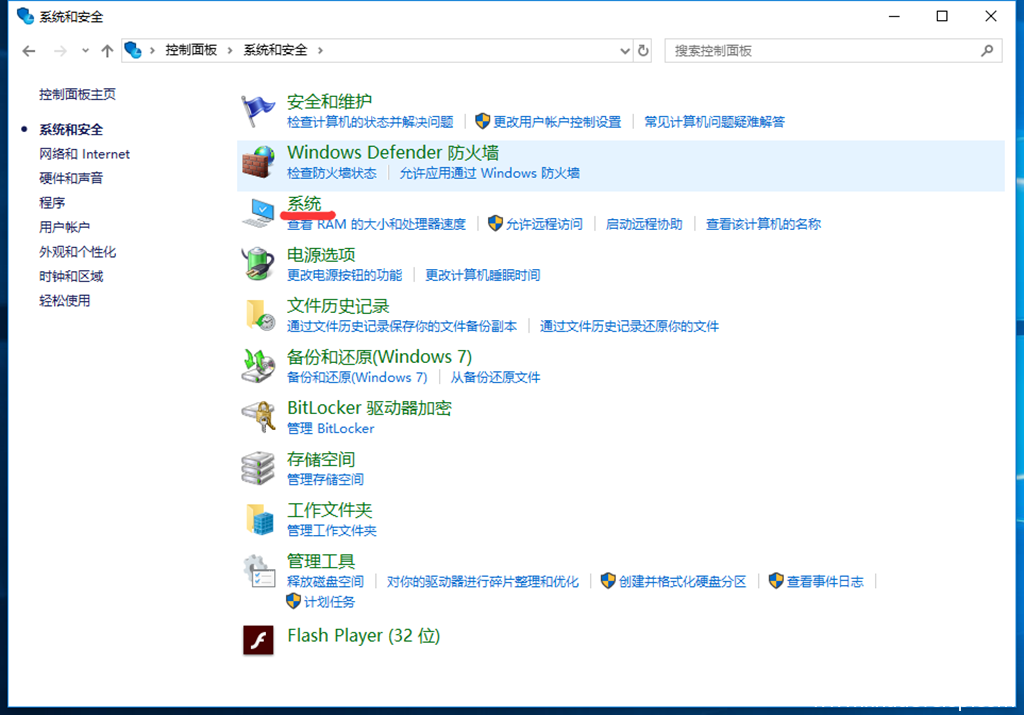Click the 电源选项 battery icon
The image size is (1024, 715).
(259, 264)
